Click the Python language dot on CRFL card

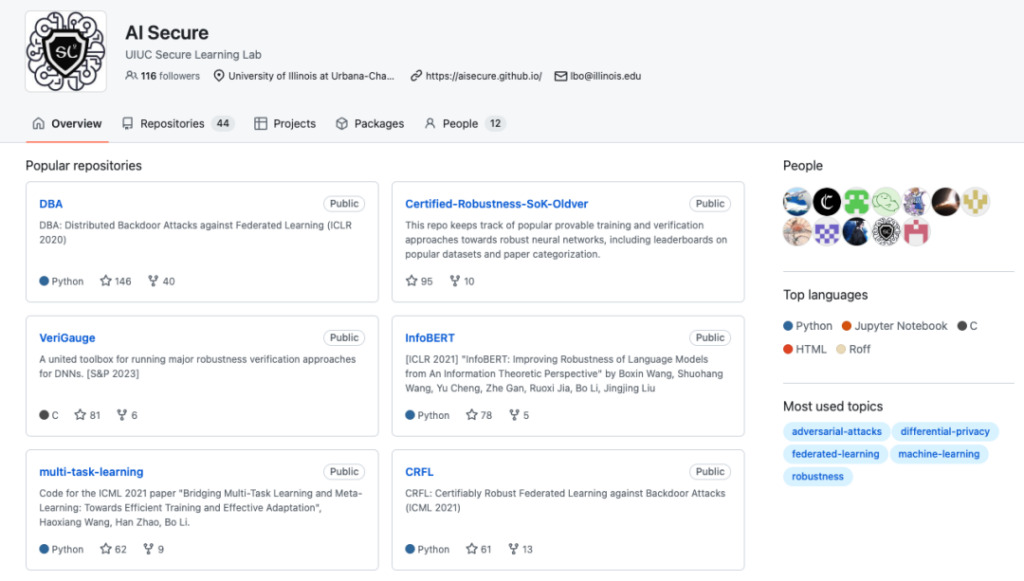pyautogui.click(x=410, y=549)
